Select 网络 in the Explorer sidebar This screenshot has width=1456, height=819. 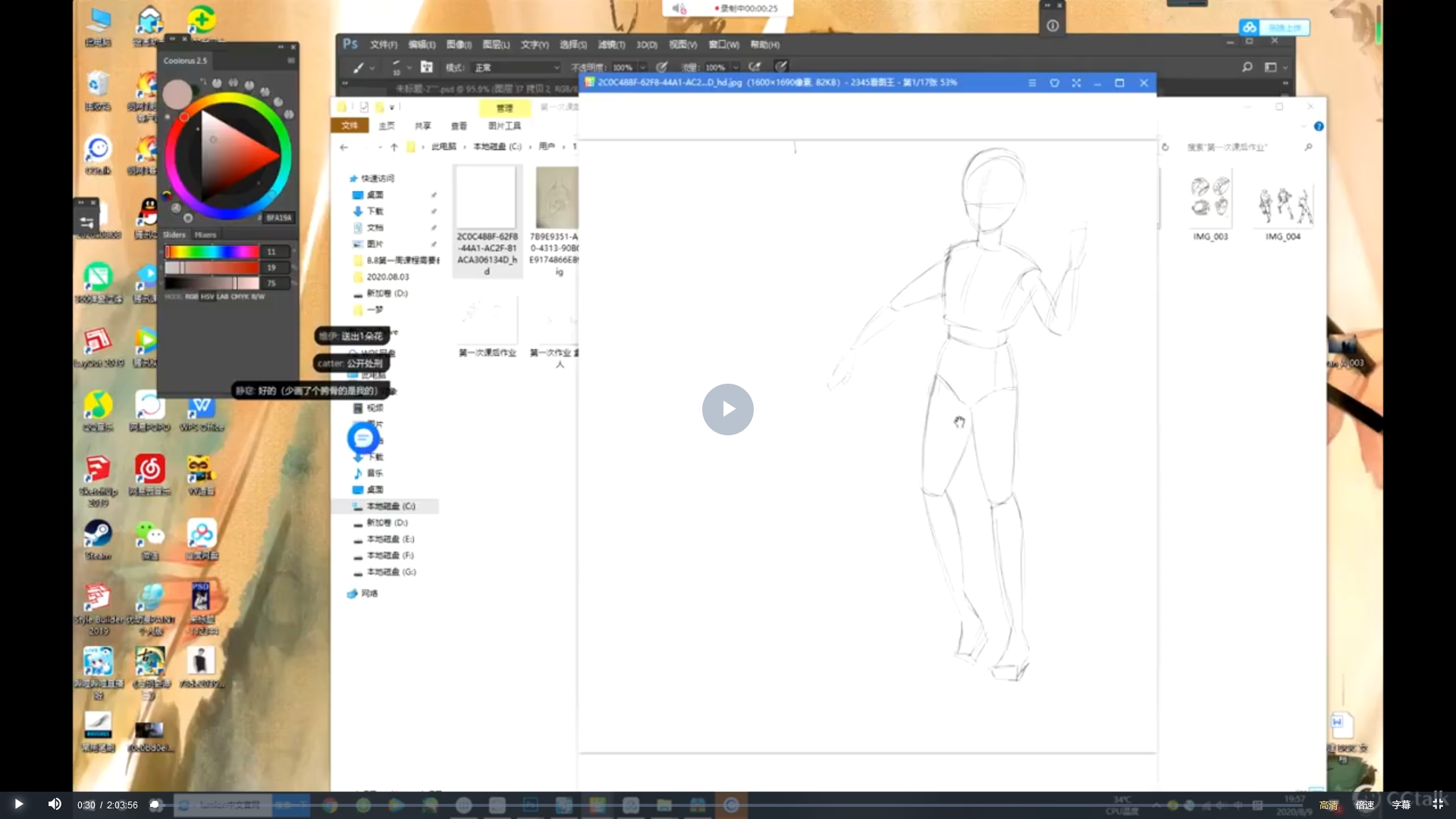tap(369, 594)
